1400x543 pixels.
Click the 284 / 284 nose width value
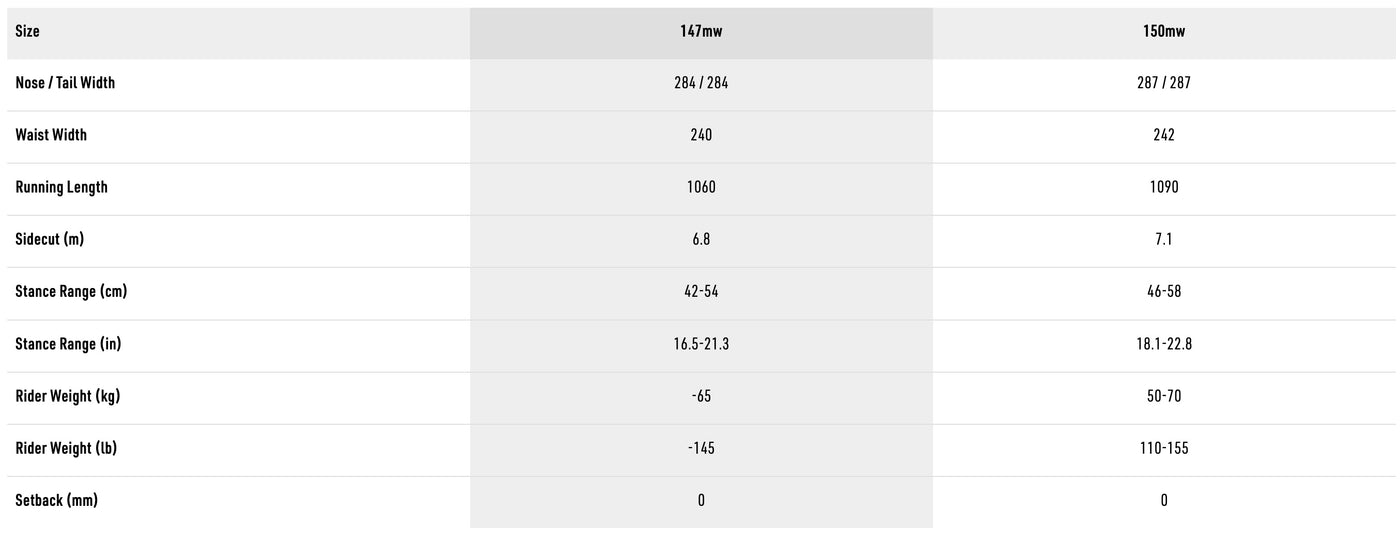pos(701,83)
